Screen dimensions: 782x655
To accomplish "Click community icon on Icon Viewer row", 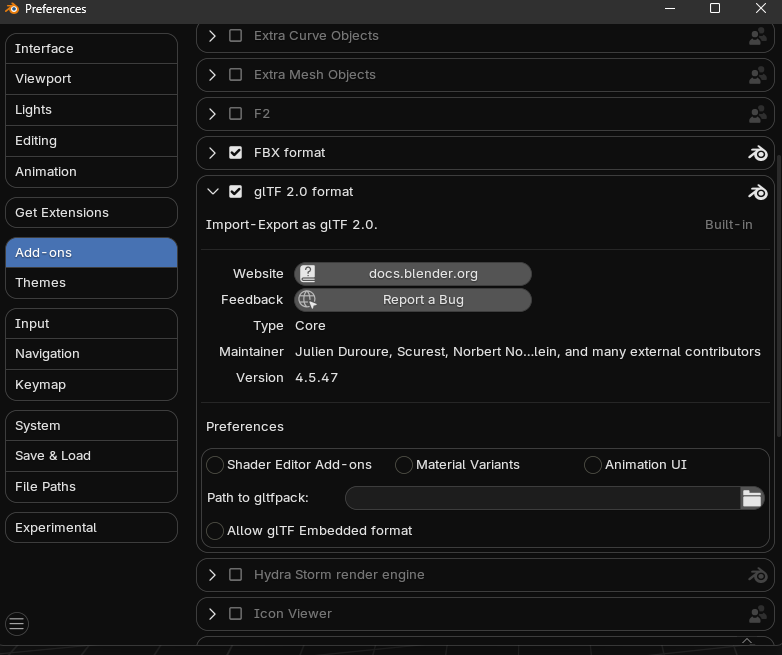I will coord(758,614).
